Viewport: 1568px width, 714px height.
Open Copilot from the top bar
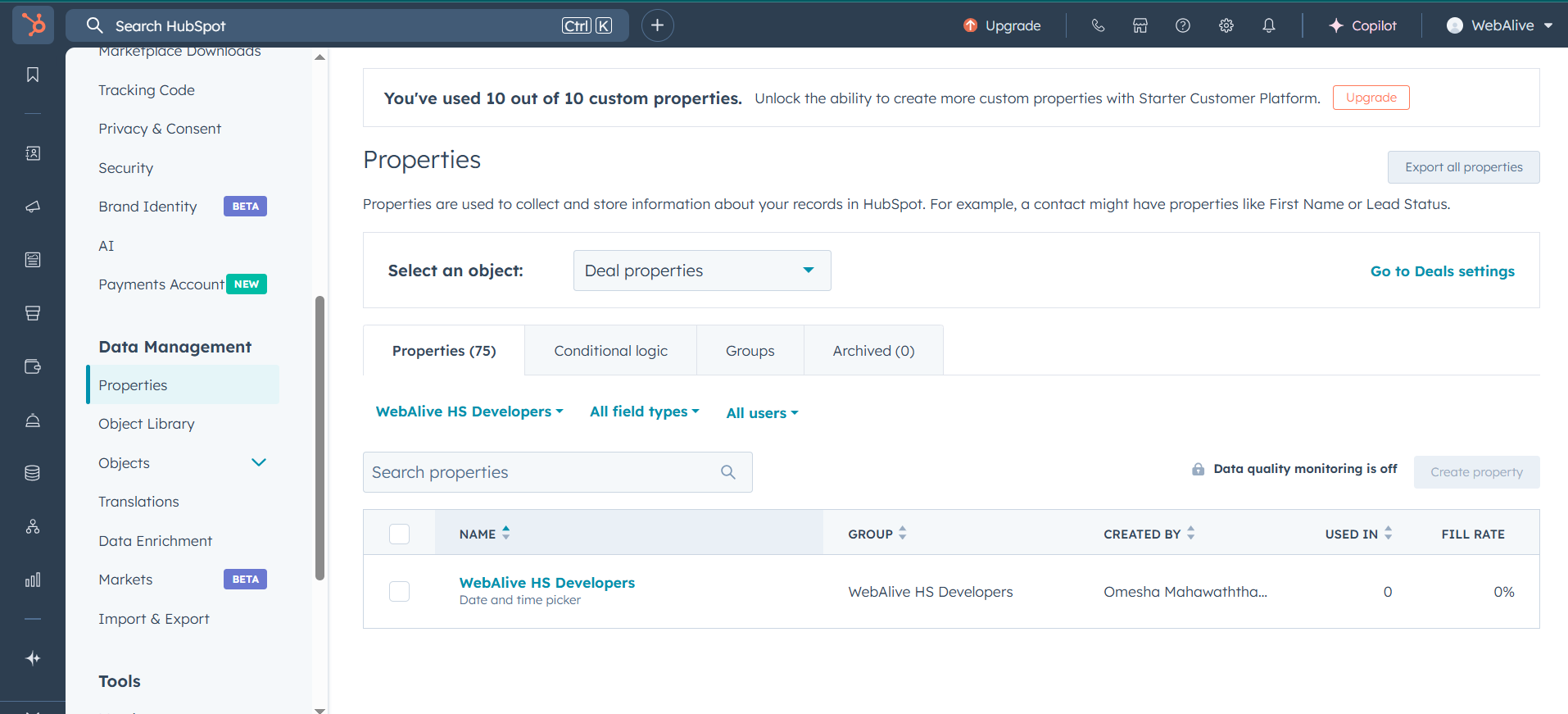point(1362,25)
